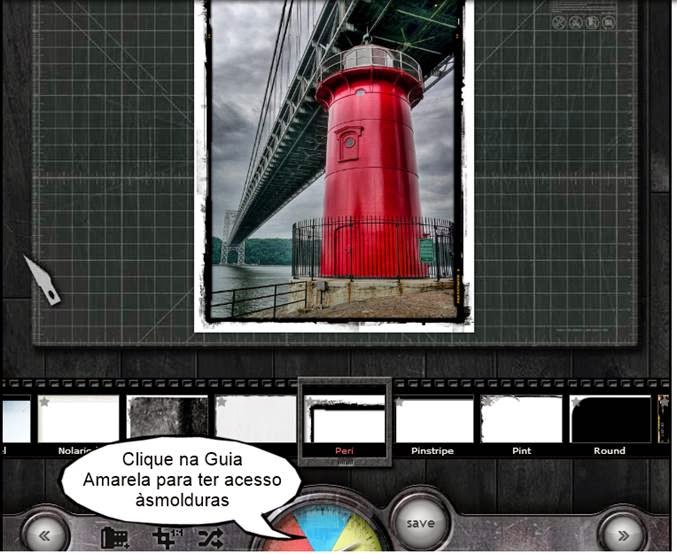The image size is (677, 554).
Task: Open the add film strip icon
Action: point(115,538)
